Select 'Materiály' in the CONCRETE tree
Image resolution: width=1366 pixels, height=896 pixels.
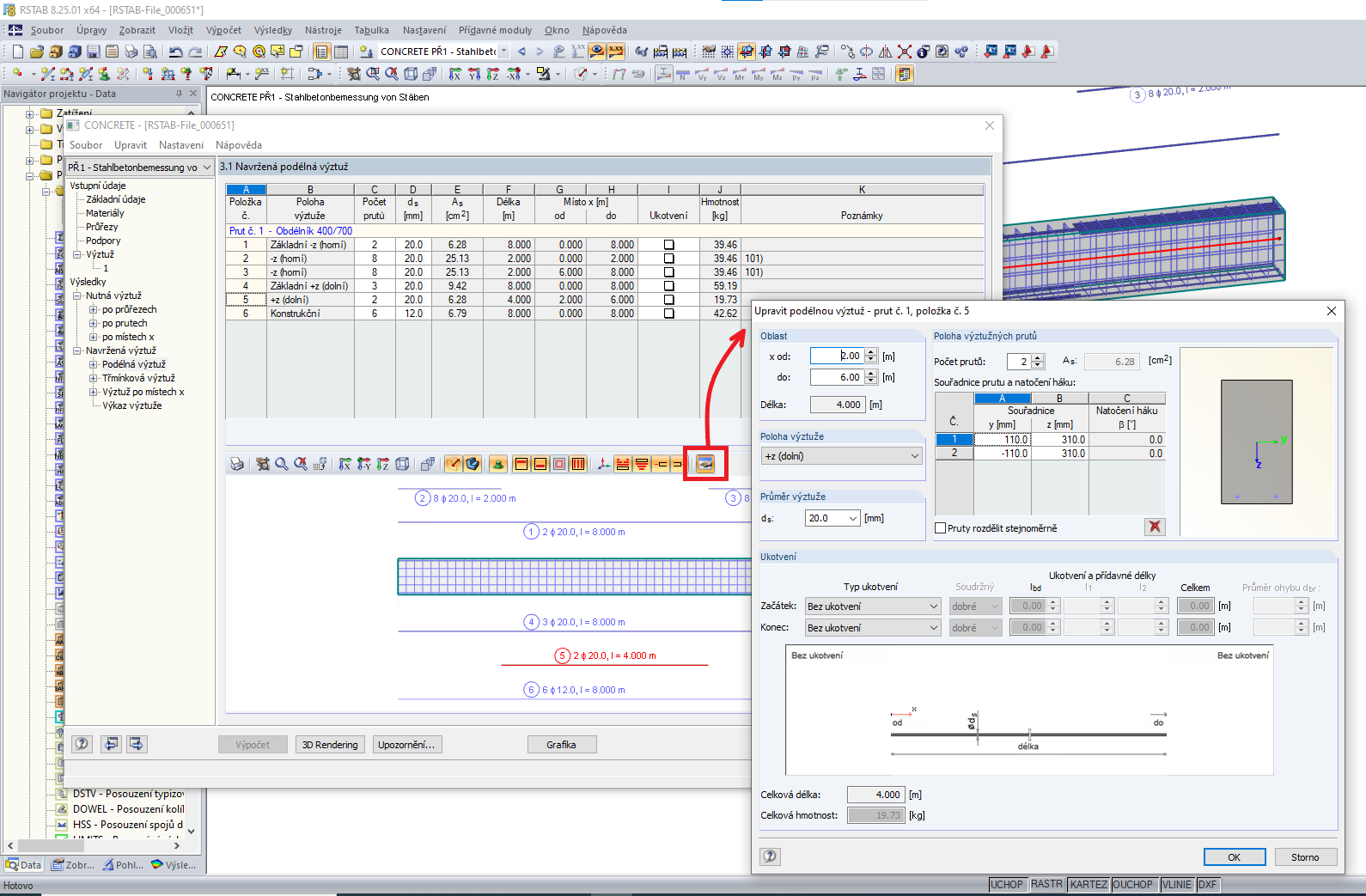(105, 213)
